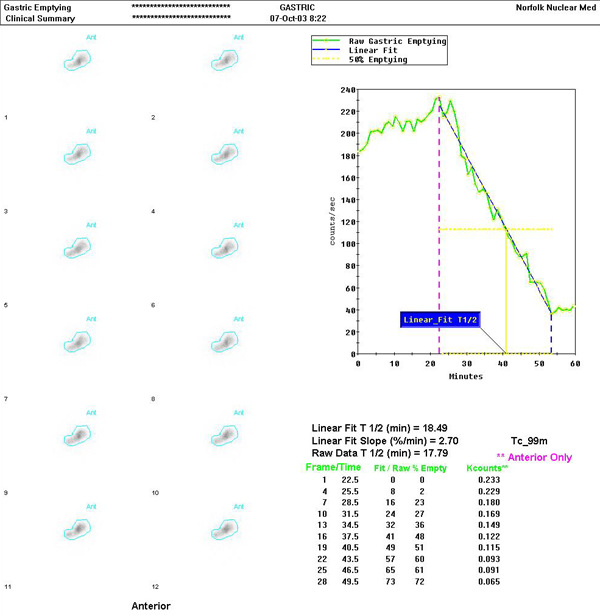Click the 'counts/sec' y-axis label
Screen dimensions: 600x615
click(332, 221)
